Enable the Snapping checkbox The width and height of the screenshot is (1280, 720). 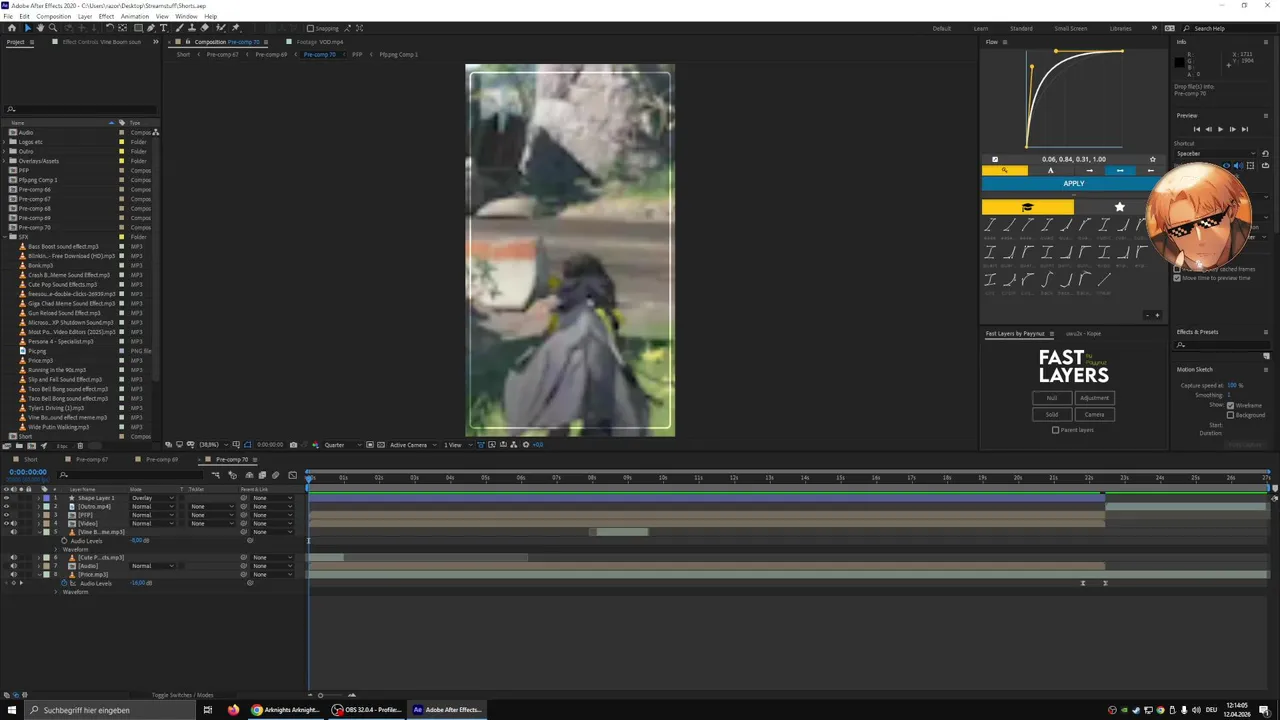pos(310,28)
